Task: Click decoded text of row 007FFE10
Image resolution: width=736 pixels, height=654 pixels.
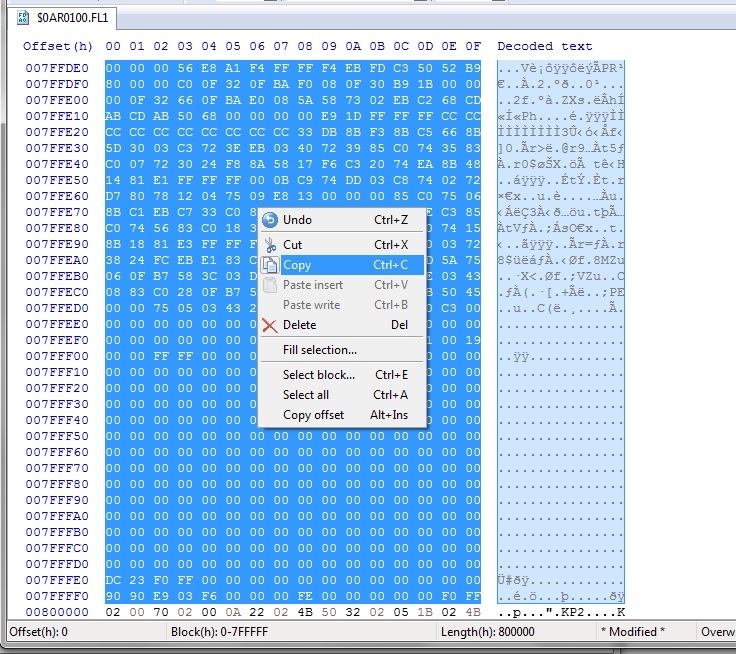Action: (x=561, y=116)
